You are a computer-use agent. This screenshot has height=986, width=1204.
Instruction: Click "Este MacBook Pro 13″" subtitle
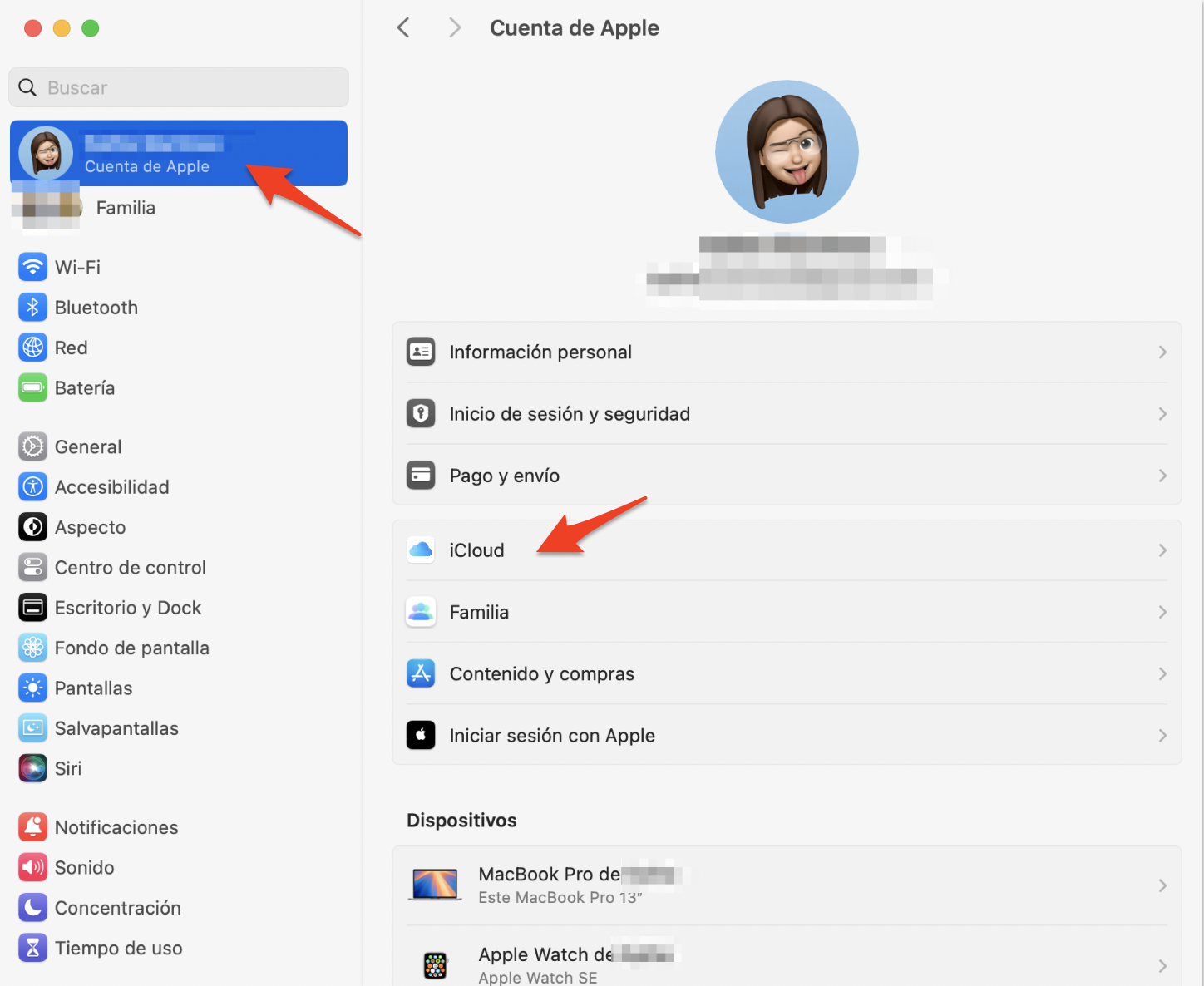click(560, 898)
